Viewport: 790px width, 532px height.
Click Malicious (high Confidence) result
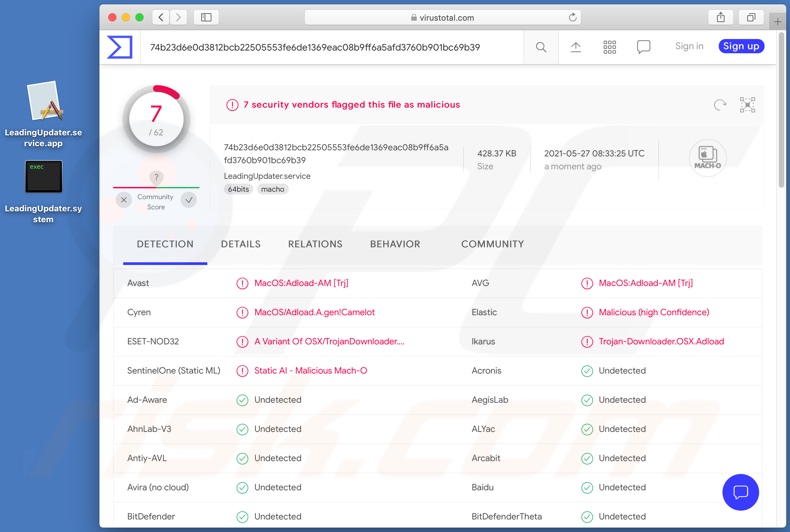(654, 312)
